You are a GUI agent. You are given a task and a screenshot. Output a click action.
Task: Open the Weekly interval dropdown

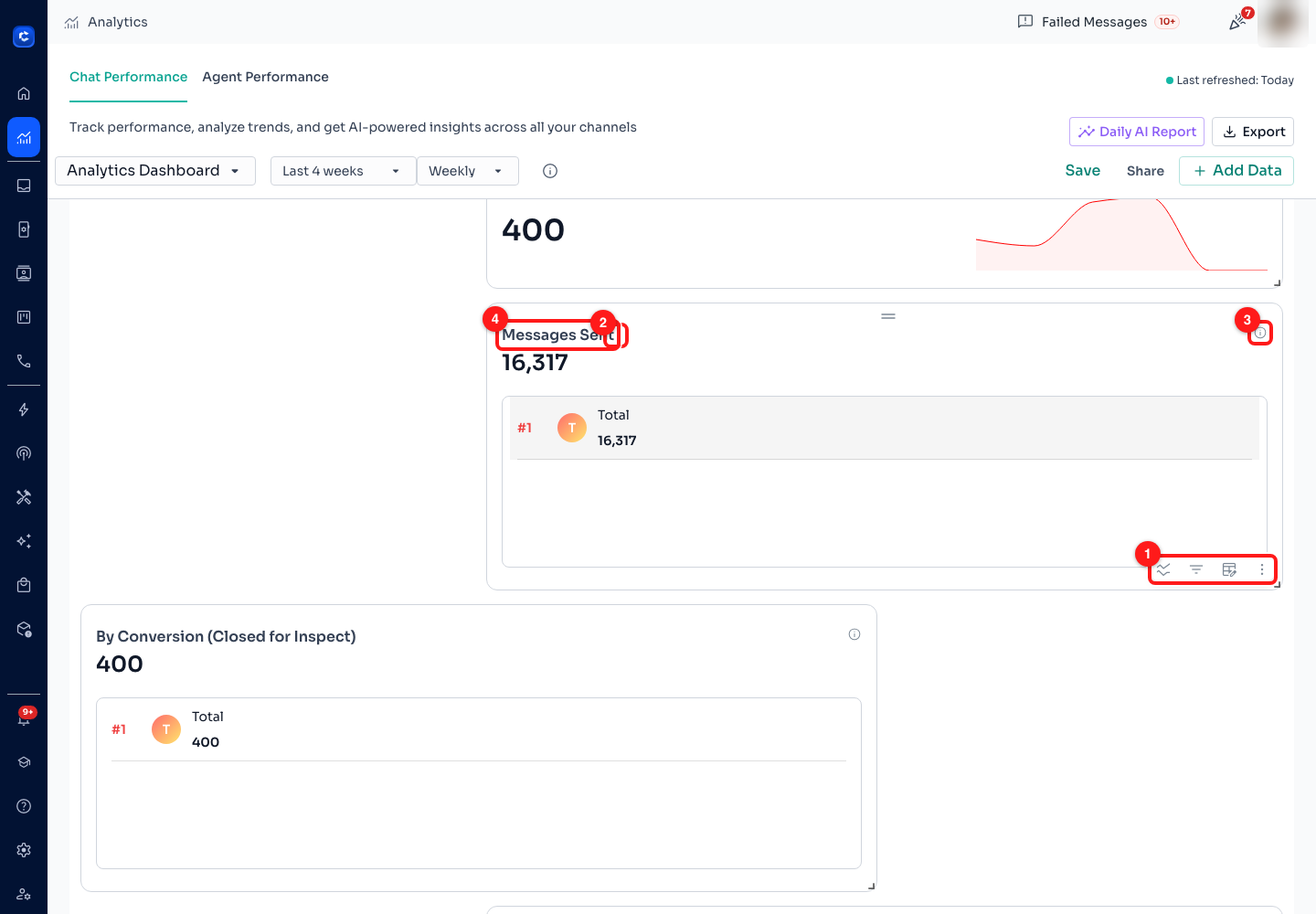tap(468, 171)
